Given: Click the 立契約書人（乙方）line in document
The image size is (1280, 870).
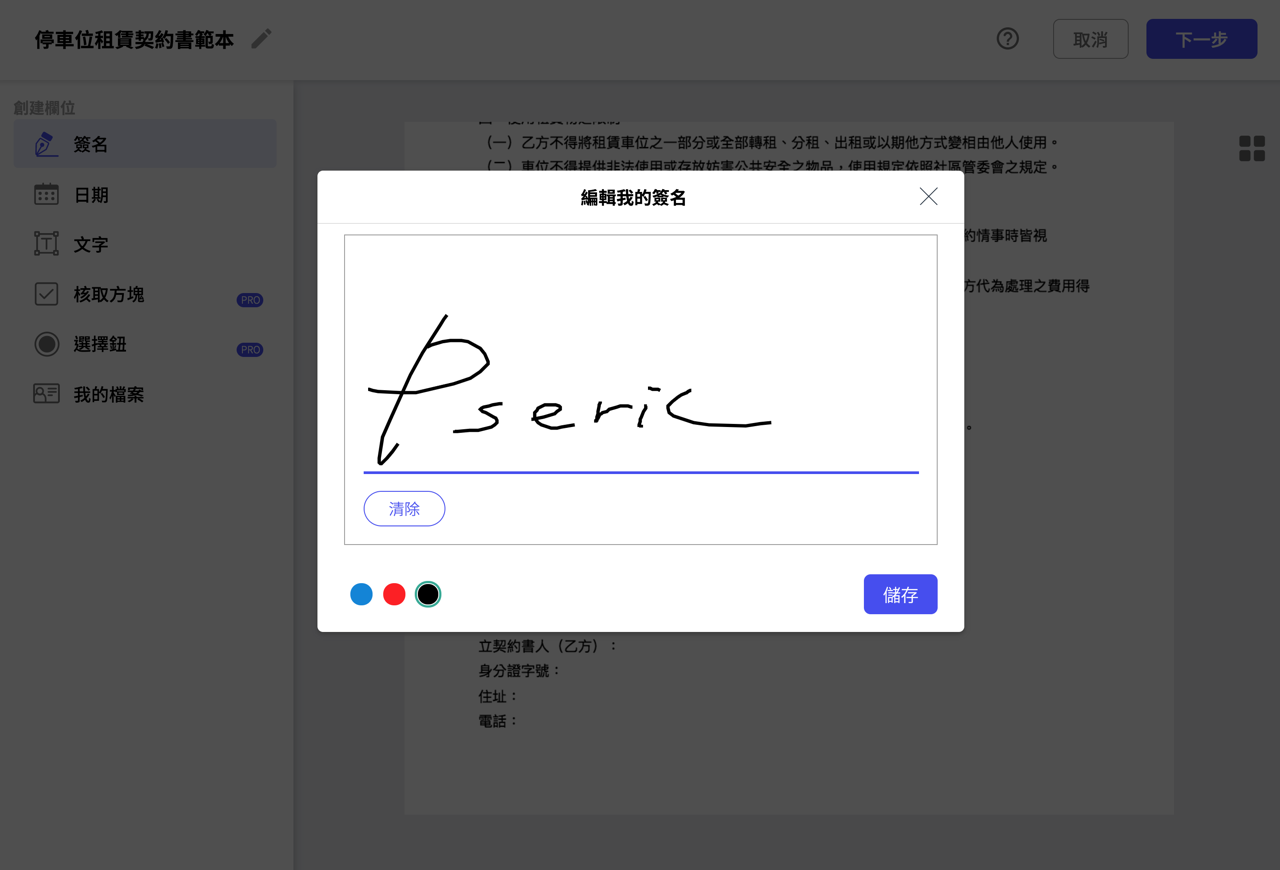Looking at the screenshot, I should pos(548,646).
